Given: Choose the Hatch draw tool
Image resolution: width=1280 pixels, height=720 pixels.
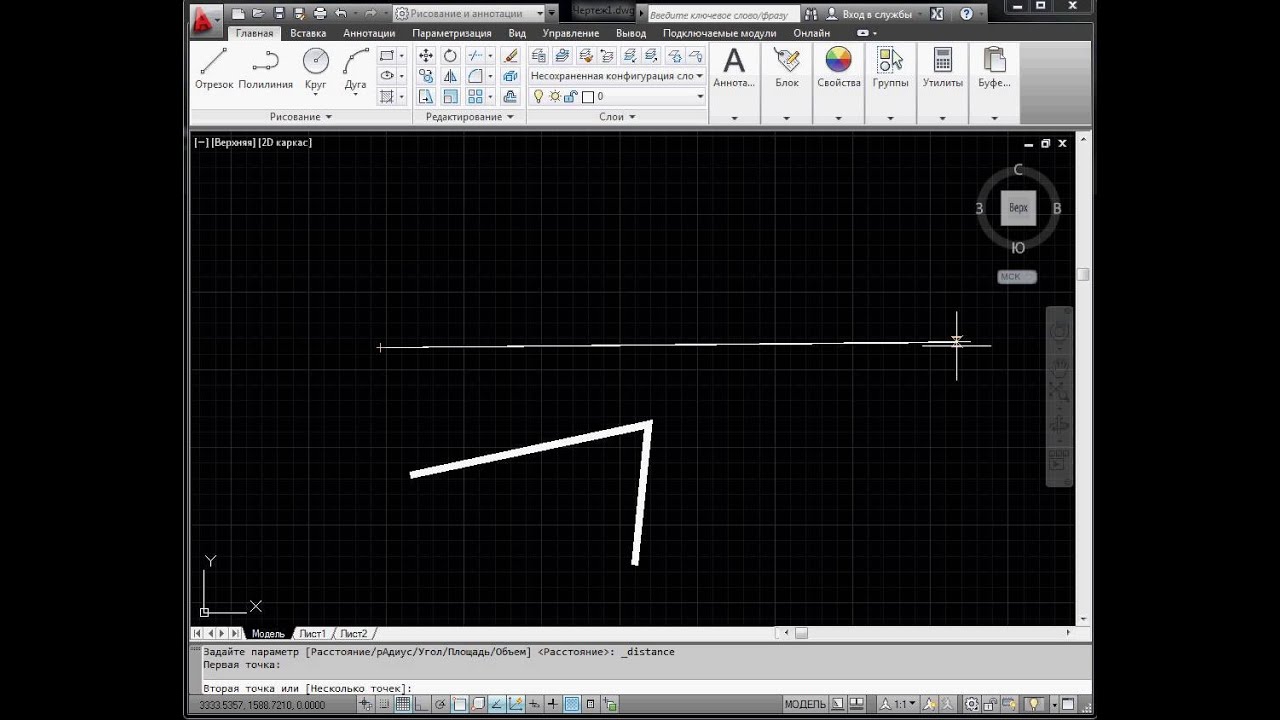Looking at the screenshot, I should coord(387,96).
